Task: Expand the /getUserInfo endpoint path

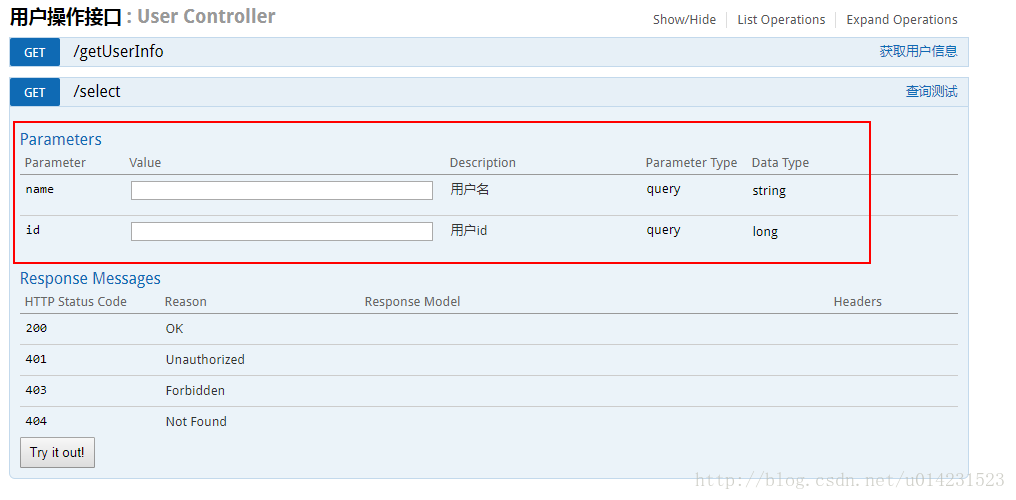Action: (118, 52)
